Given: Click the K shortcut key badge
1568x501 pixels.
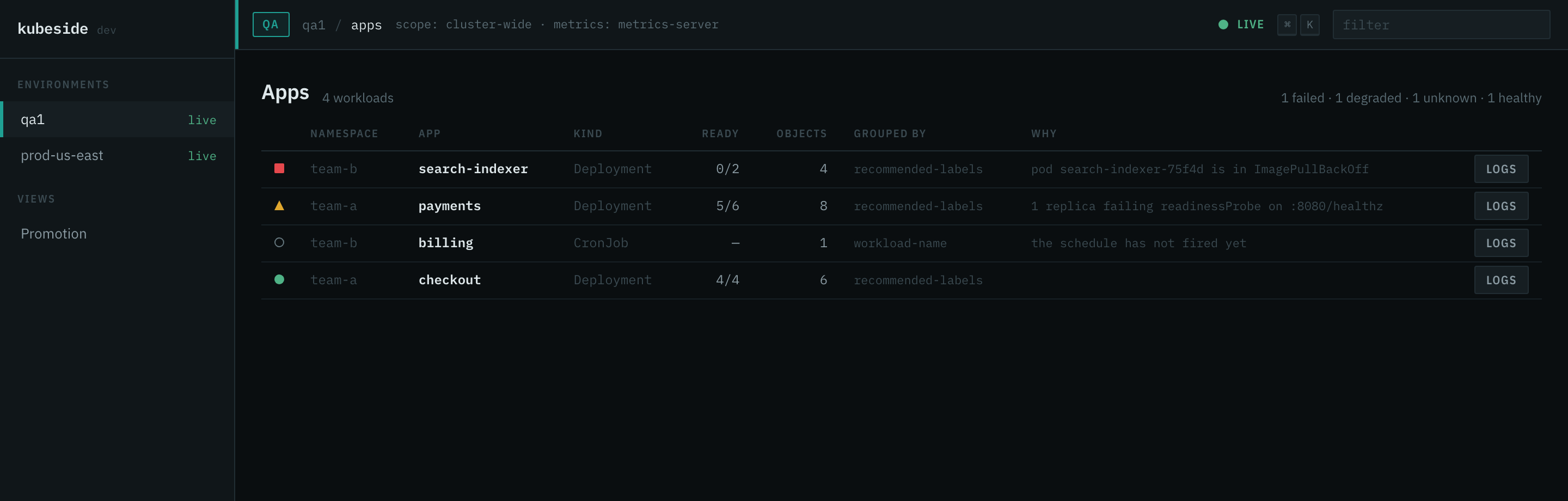Looking at the screenshot, I should click(x=1309, y=25).
